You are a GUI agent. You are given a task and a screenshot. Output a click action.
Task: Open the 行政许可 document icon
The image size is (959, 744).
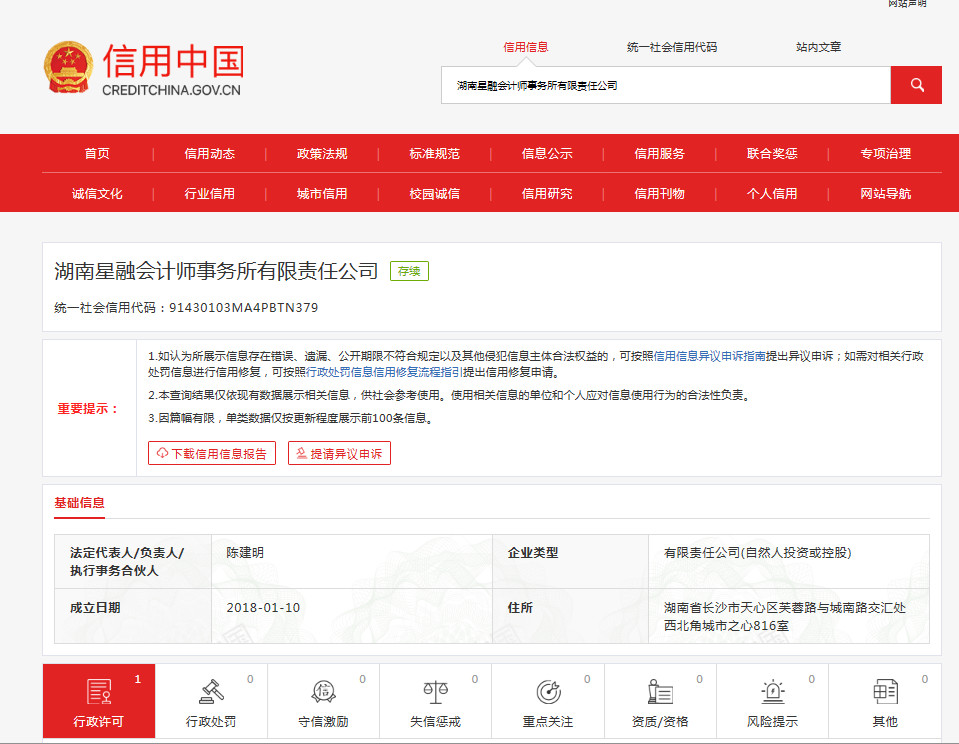pyautogui.click(x=98, y=691)
